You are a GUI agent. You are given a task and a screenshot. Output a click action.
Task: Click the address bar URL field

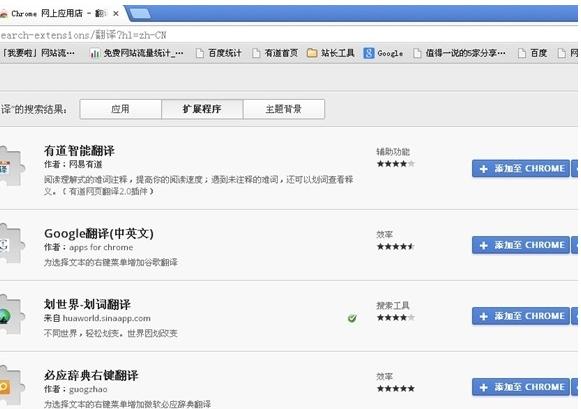(289, 35)
